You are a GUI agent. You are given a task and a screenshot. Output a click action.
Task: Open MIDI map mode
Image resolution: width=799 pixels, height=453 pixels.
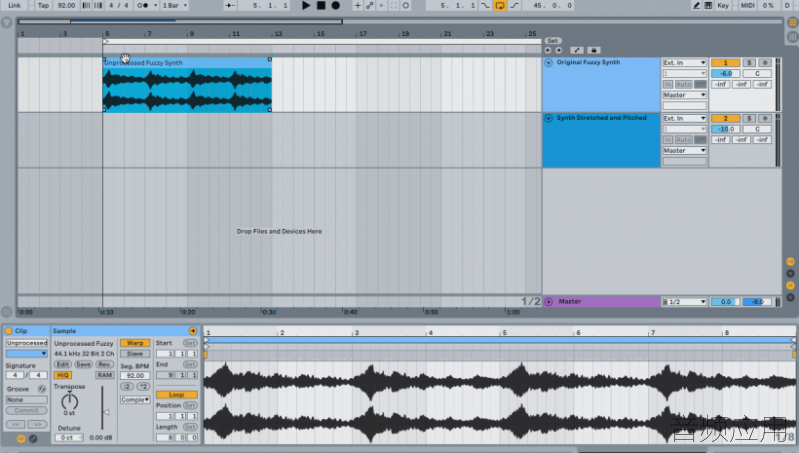click(748, 6)
